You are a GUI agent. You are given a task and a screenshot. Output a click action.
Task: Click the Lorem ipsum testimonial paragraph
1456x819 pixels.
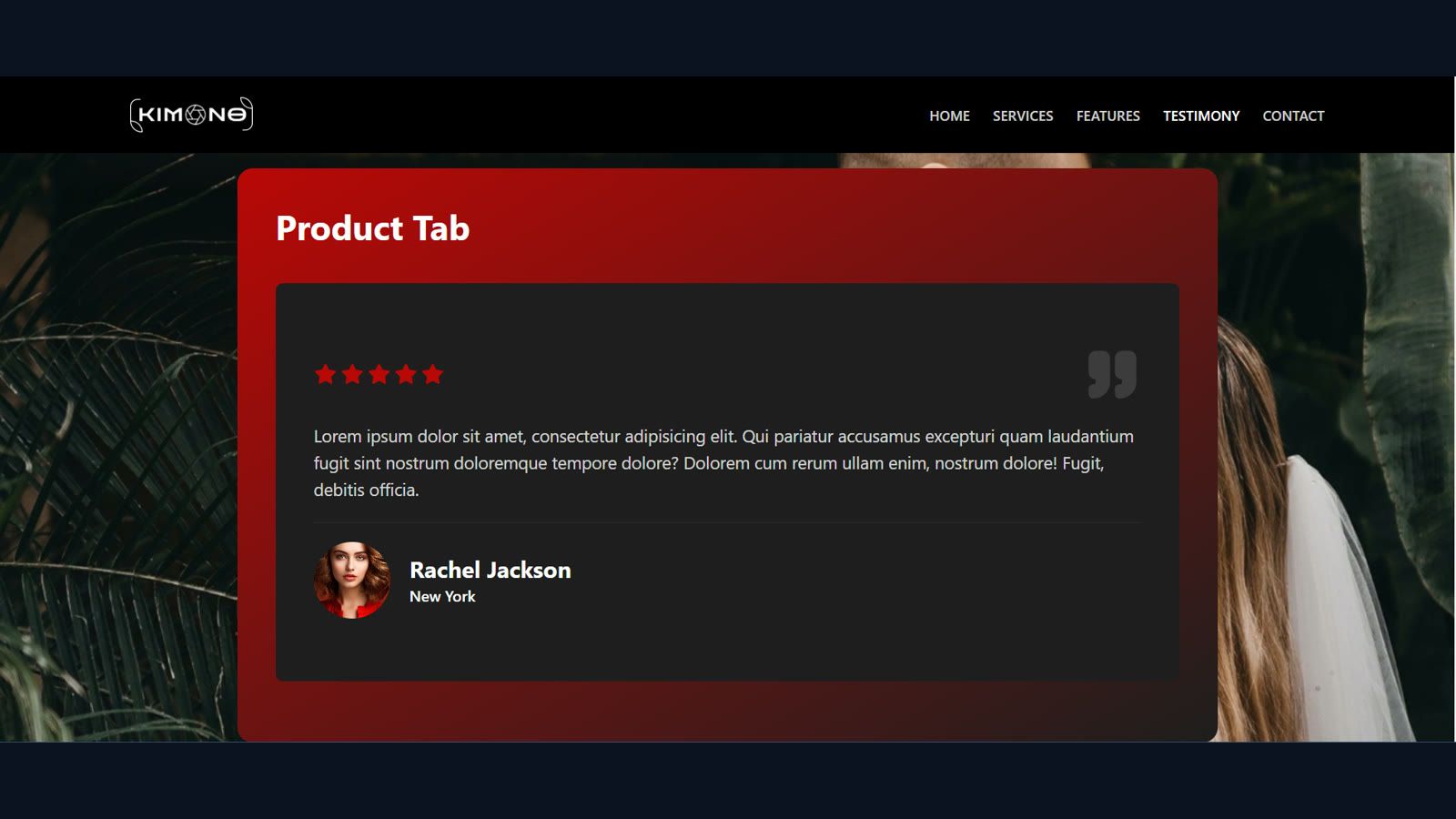coord(724,463)
